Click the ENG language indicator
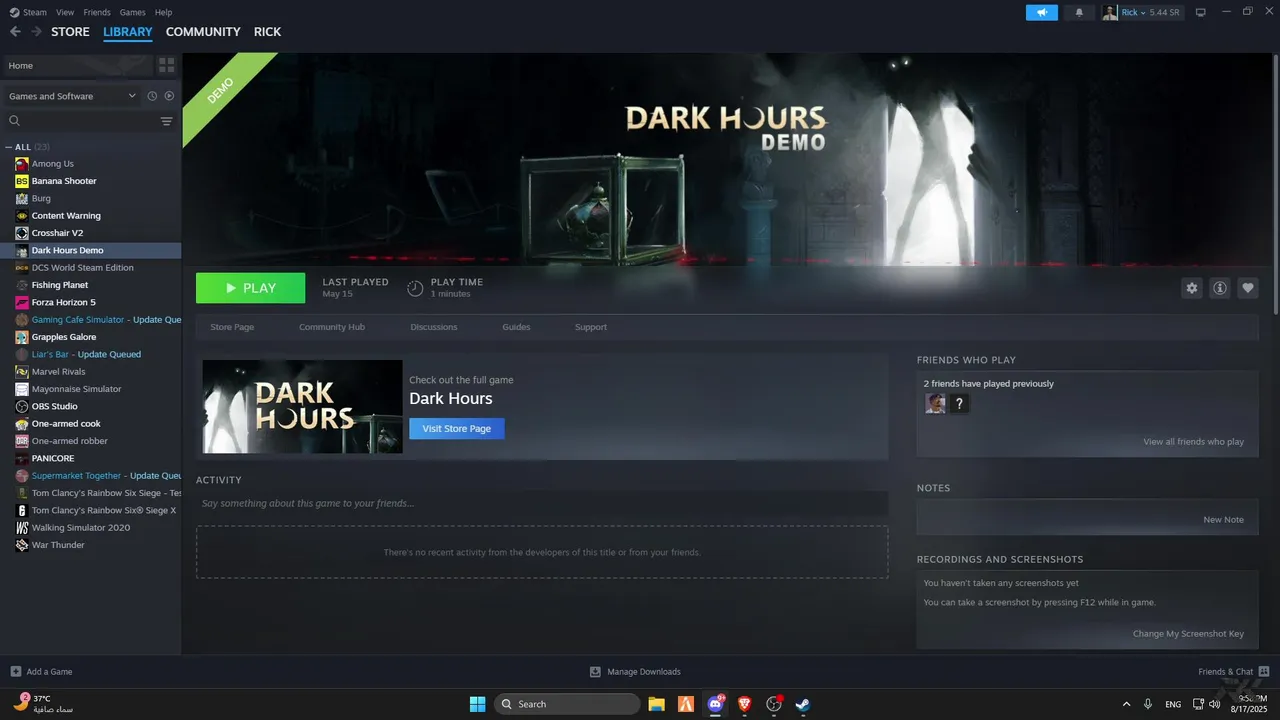 click(x=1173, y=705)
